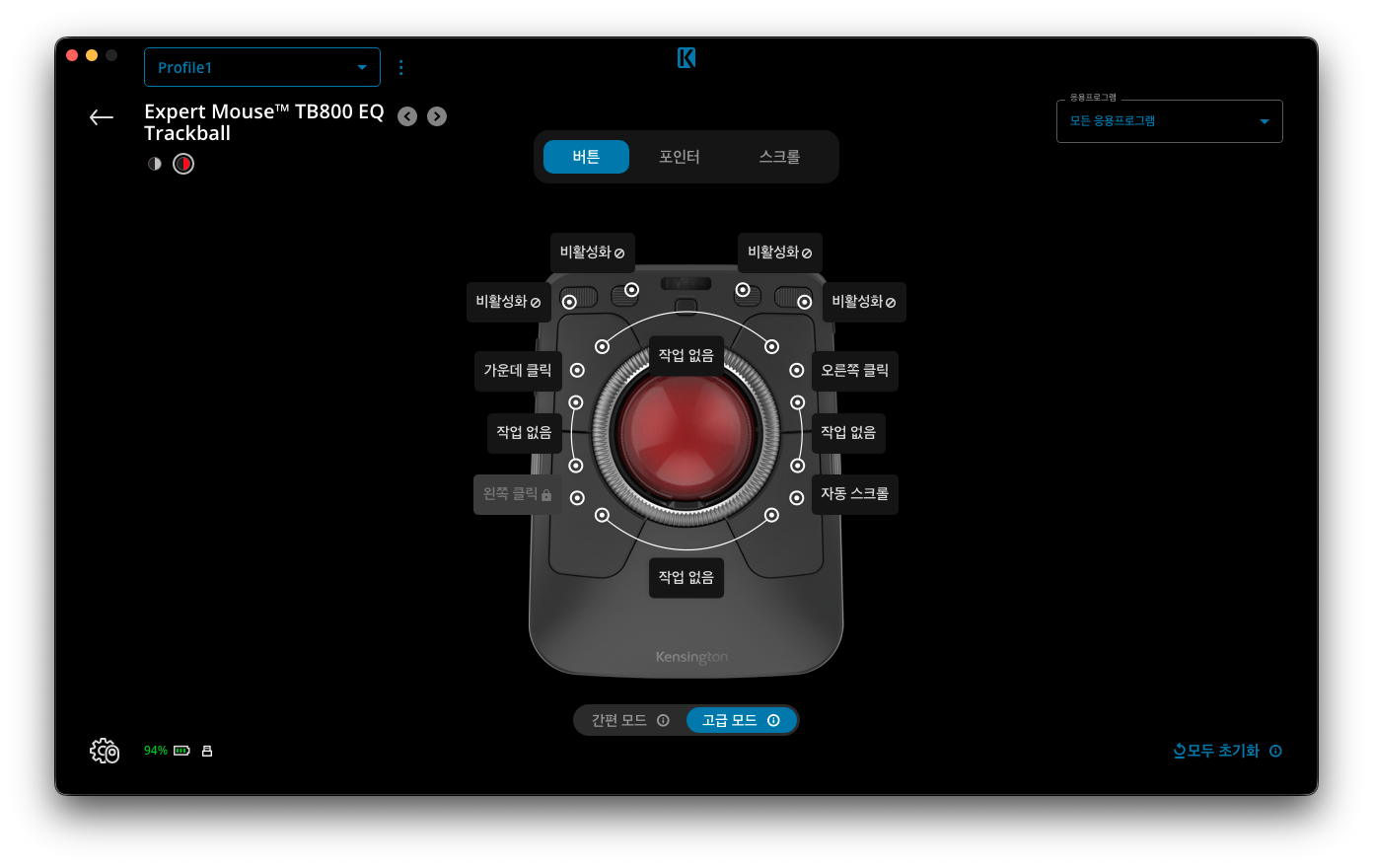Go back with the left arrow icon

(x=102, y=117)
